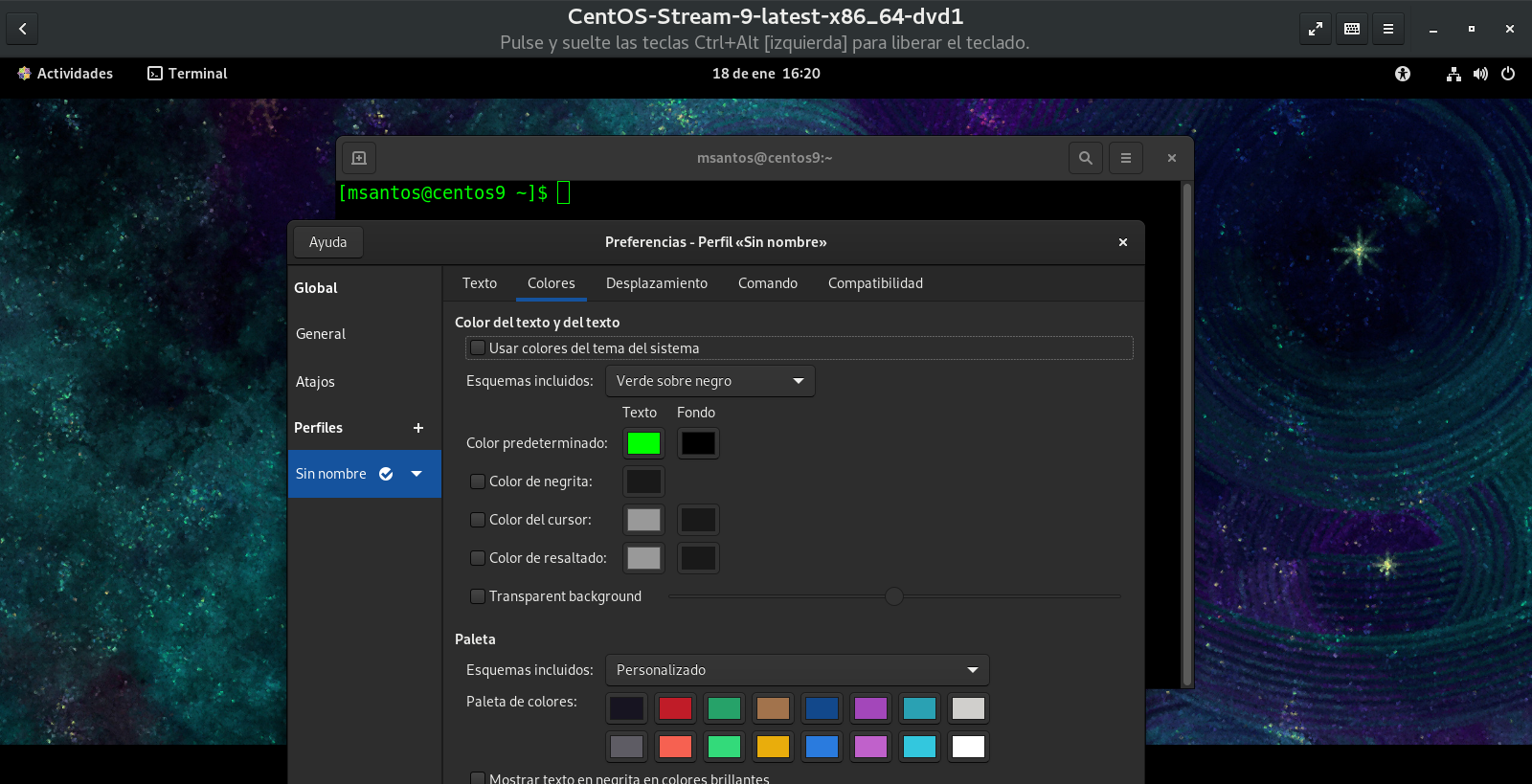This screenshot has height=784, width=1532.
Task: Enable the Transparent background checkbox
Action: pos(478,596)
